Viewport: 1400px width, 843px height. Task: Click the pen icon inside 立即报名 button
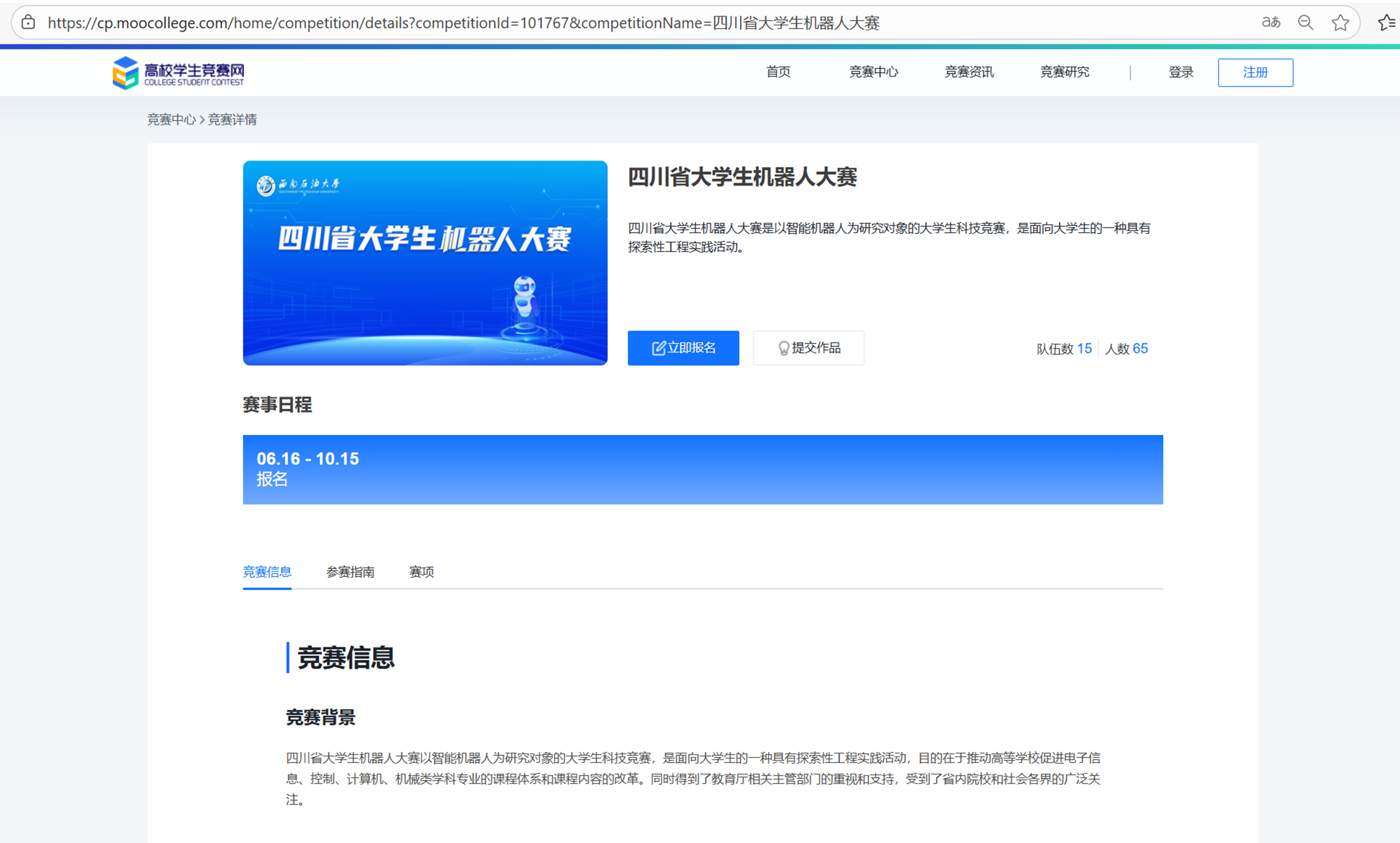point(658,348)
